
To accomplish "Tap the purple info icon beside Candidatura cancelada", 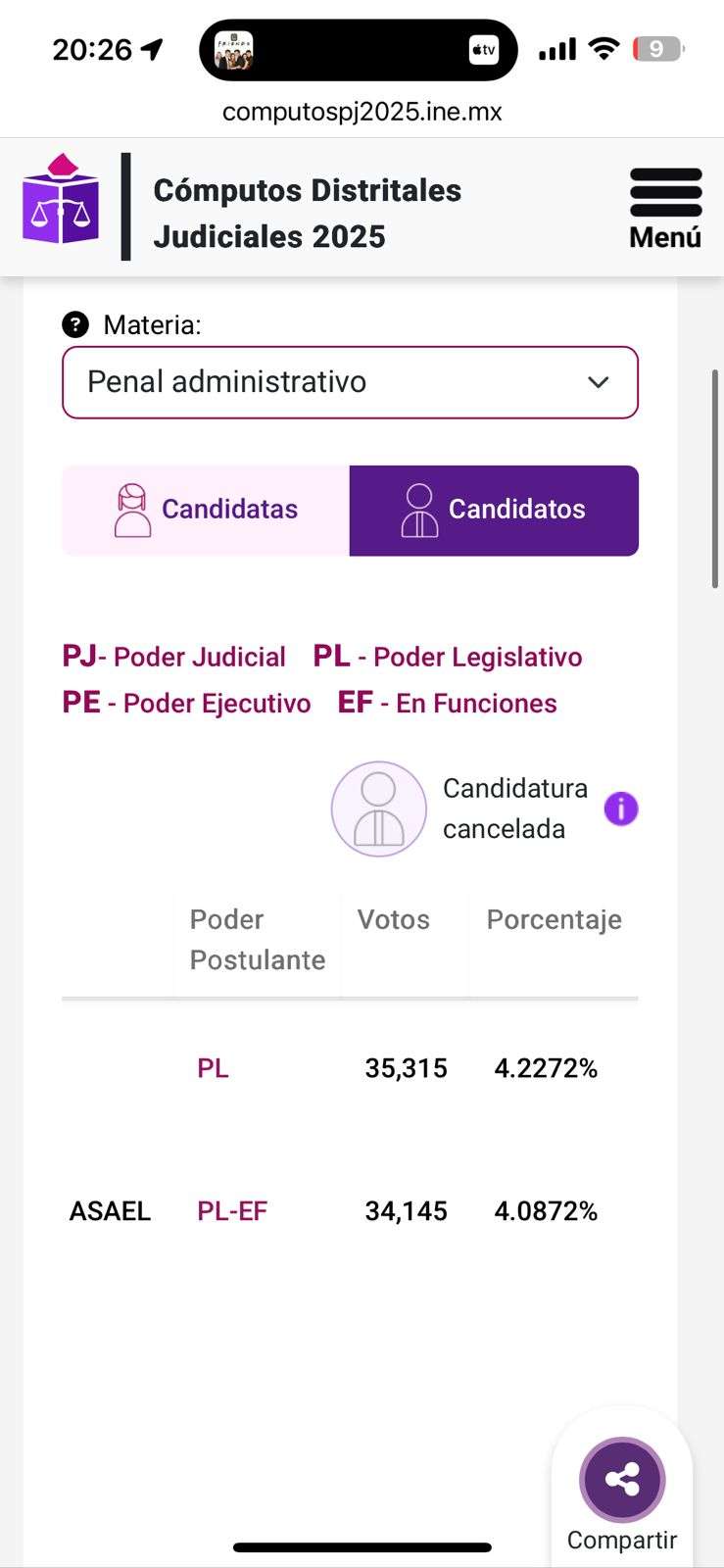I will 621,809.
